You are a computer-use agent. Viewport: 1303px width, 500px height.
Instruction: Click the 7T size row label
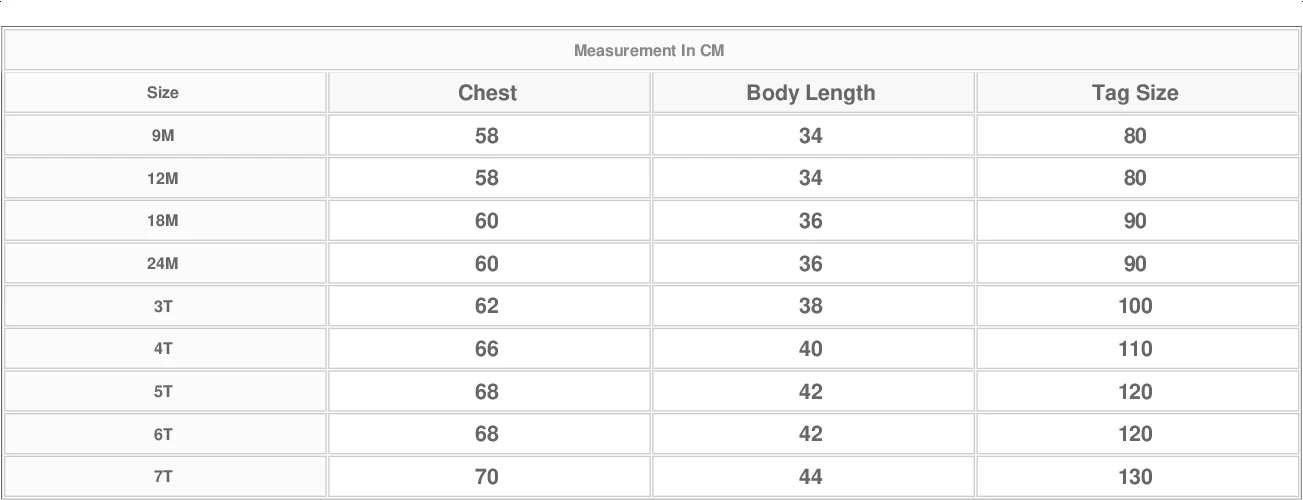163,477
